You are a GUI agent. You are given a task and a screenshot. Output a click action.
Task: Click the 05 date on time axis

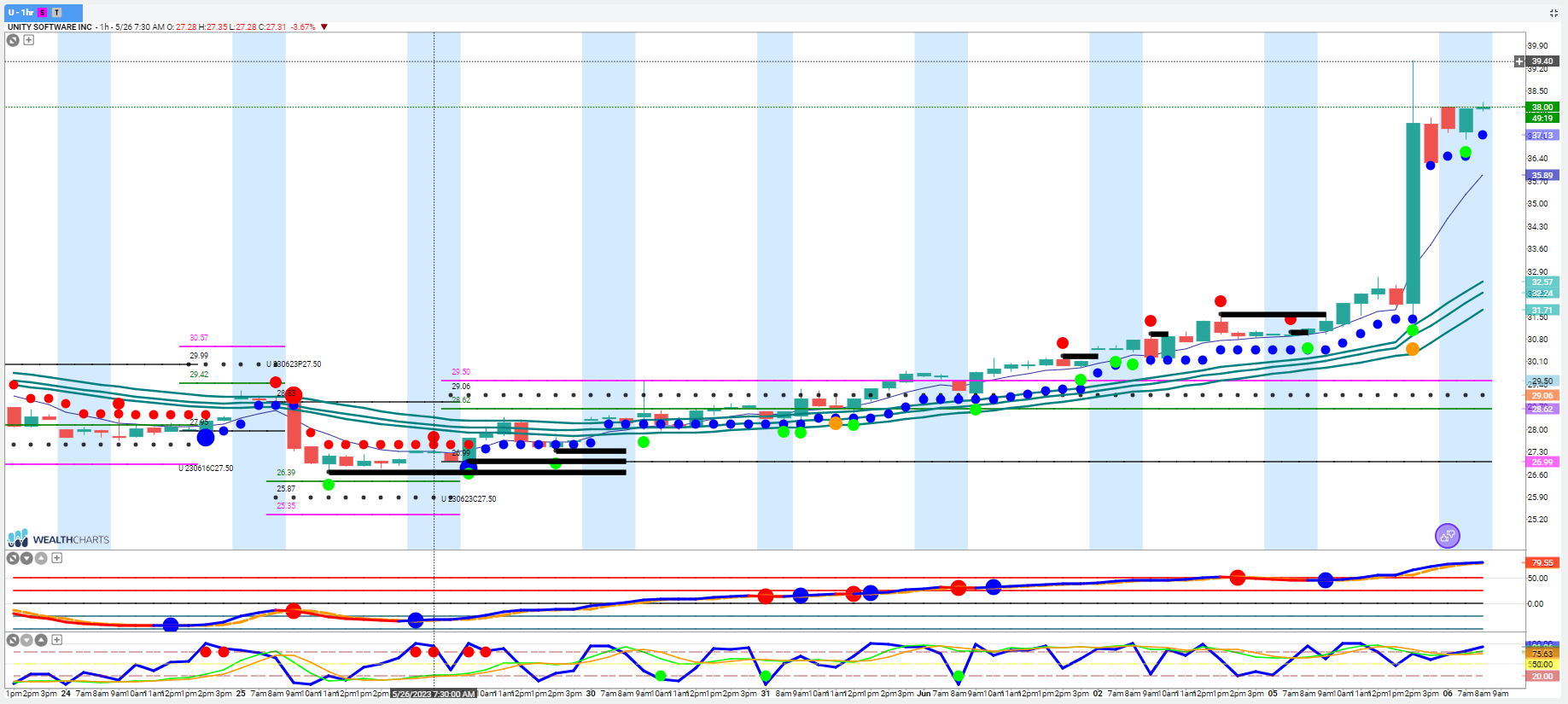pyautogui.click(x=1273, y=694)
